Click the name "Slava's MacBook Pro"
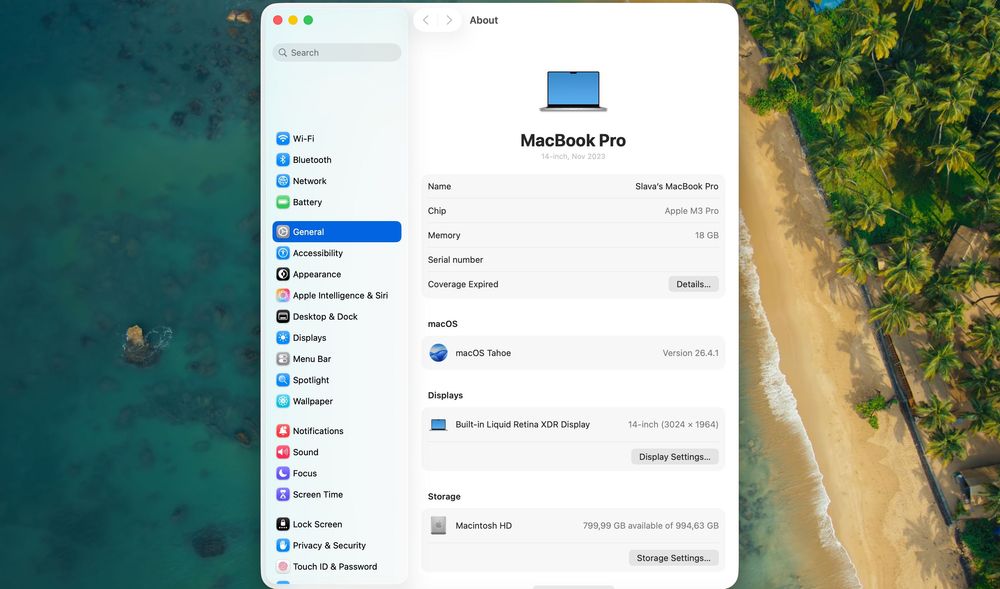Screen dimensions: 1000x589 pyautogui.click(x=677, y=186)
